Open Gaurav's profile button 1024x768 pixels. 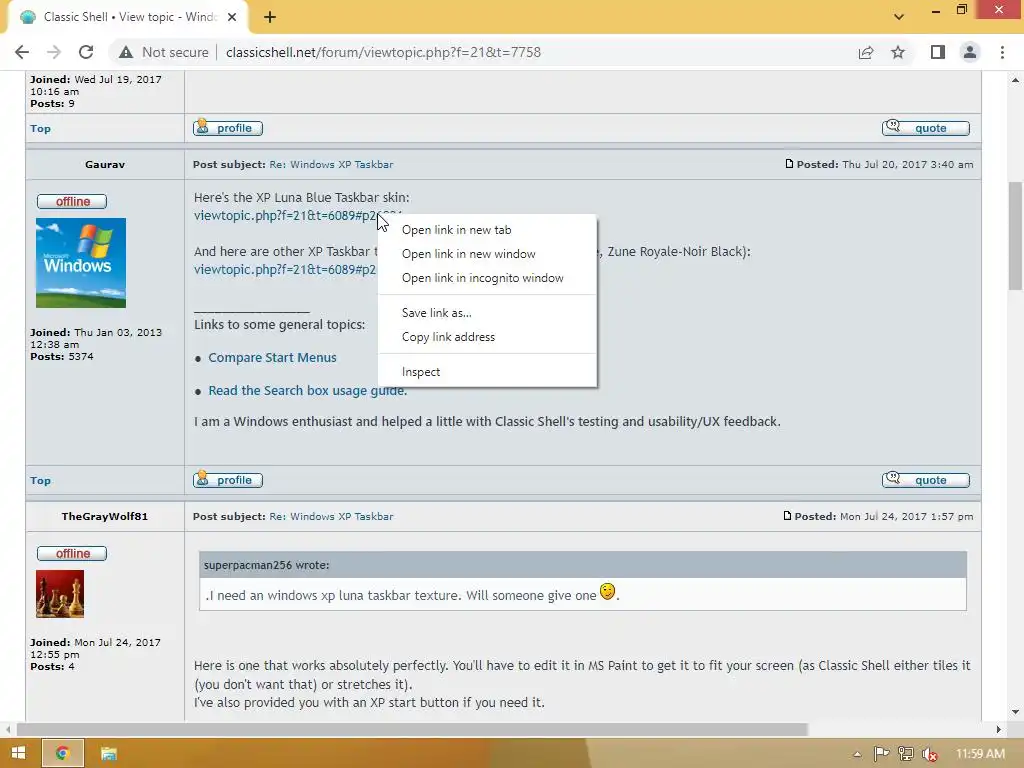point(228,480)
